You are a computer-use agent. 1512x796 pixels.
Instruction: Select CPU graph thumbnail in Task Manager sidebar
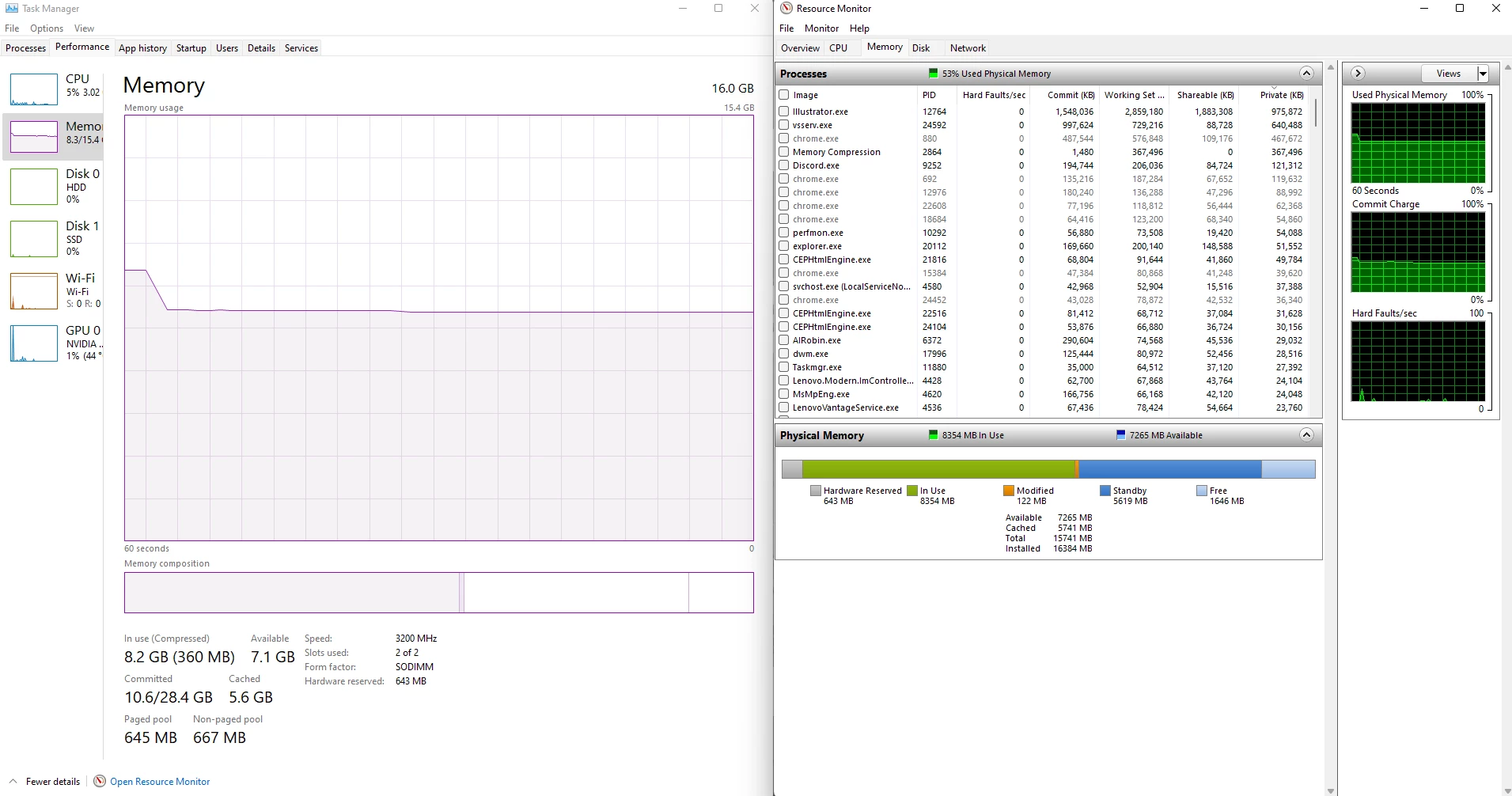34,89
